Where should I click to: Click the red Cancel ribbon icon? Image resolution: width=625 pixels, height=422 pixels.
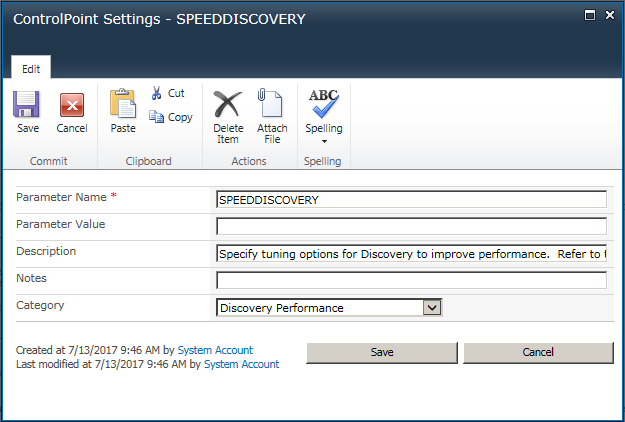pos(72,105)
